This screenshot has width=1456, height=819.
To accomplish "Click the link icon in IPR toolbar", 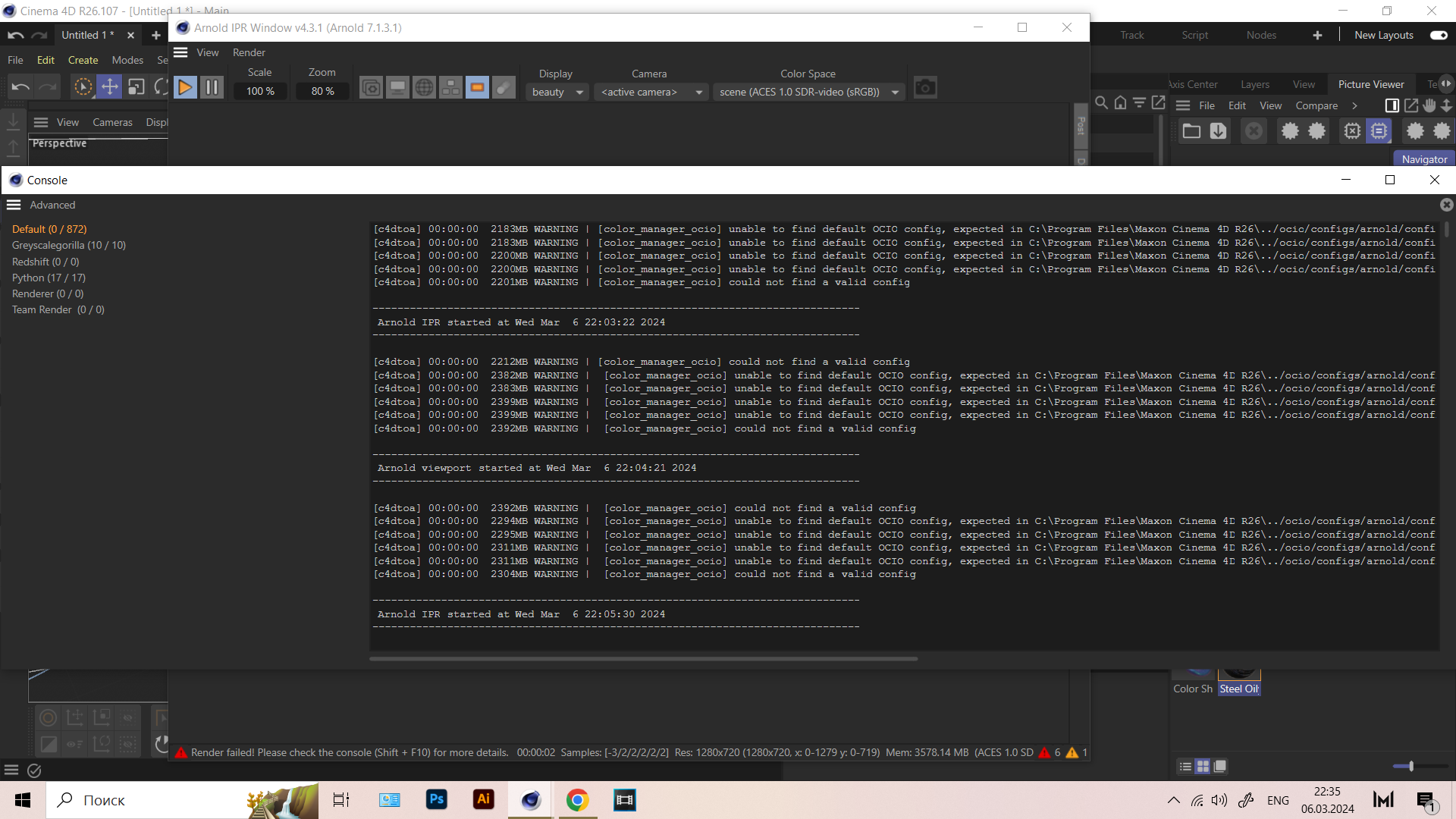I will (504, 88).
